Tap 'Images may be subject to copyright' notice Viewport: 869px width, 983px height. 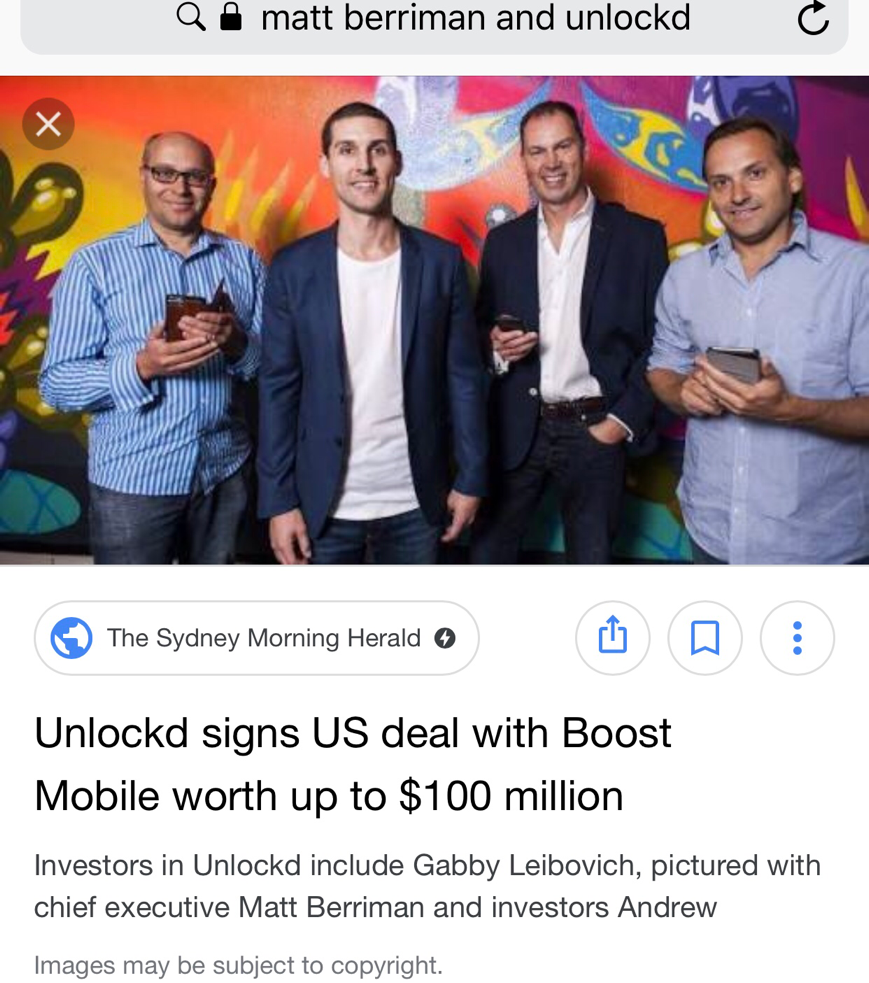click(238, 965)
